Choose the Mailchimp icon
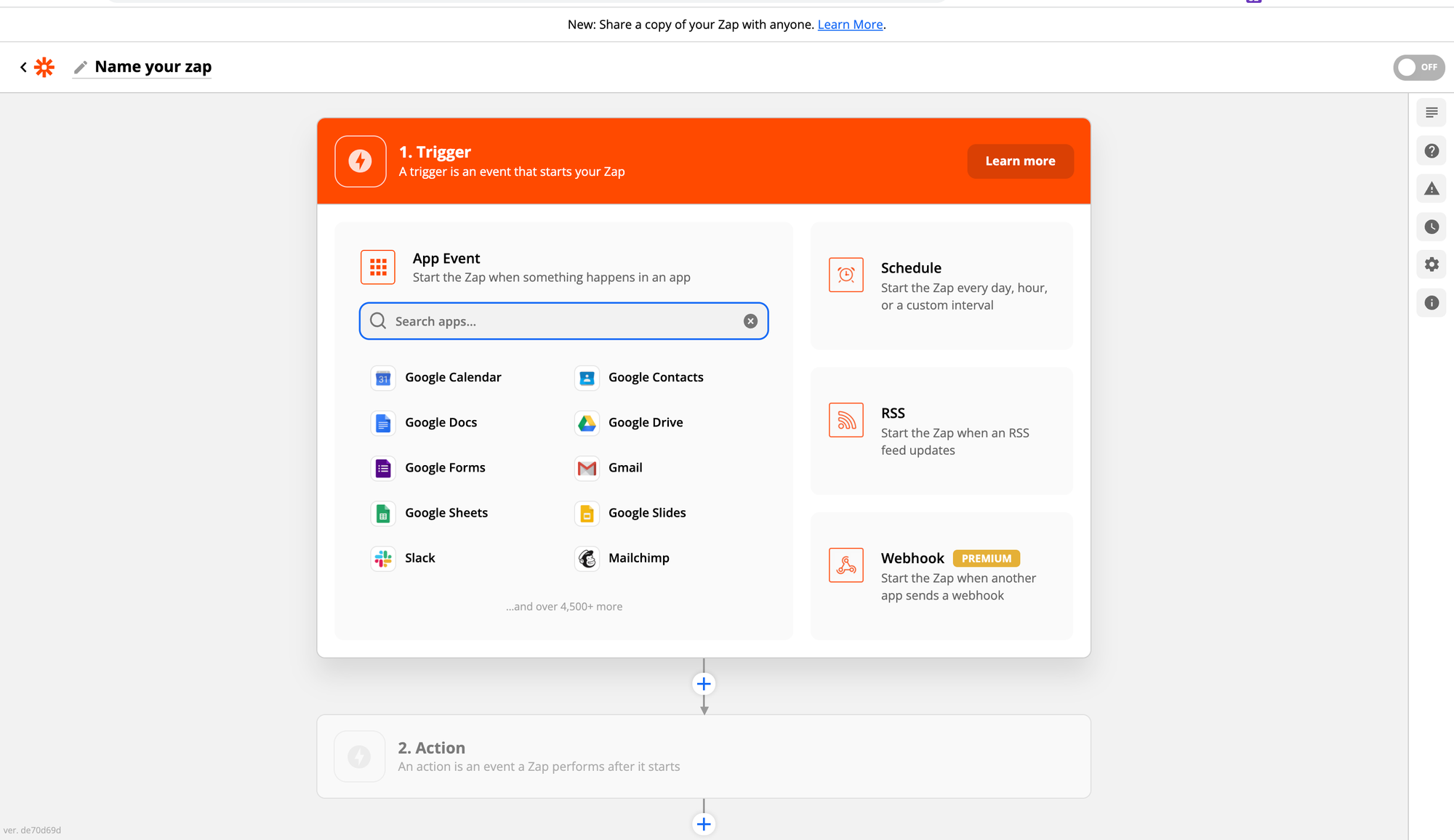1454x840 pixels. point(587,558)
